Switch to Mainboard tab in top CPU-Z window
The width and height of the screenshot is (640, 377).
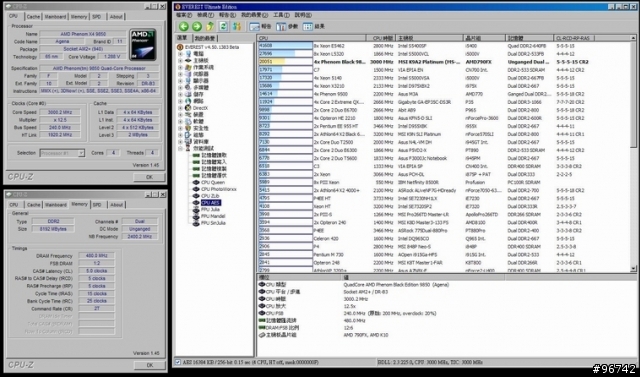[x=56, y=17]
